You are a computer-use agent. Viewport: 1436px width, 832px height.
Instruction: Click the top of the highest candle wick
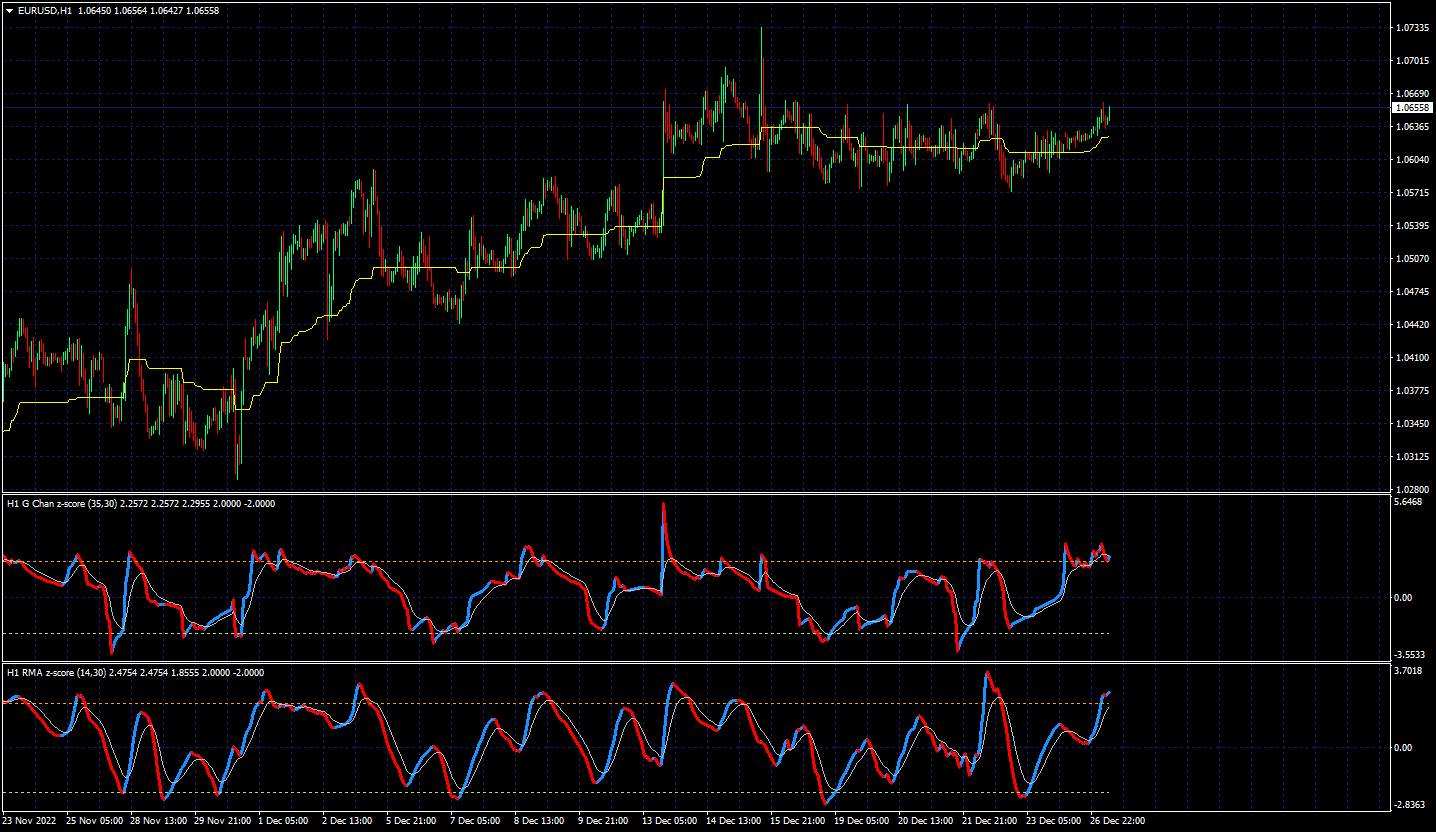pyautogui.click(x=761, y=28)
